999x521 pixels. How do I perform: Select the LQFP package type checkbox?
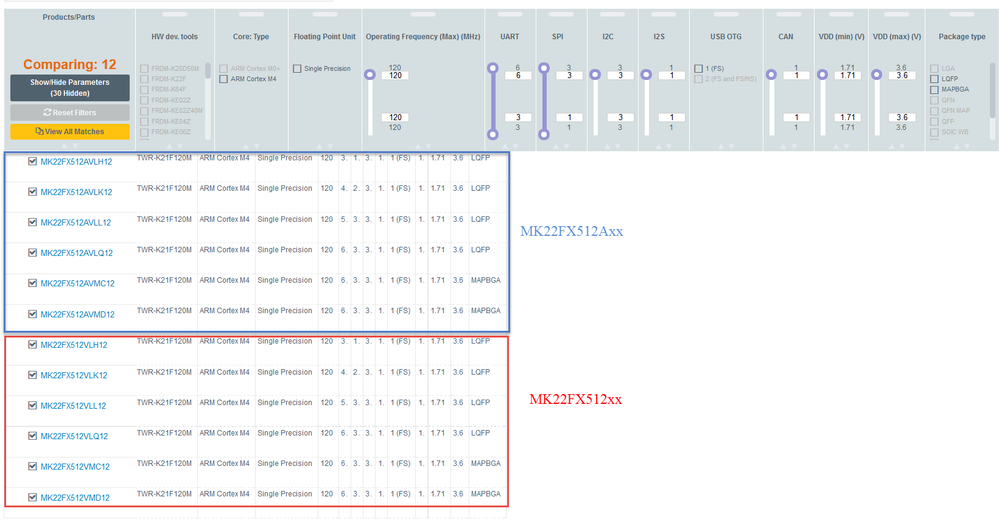[934, 79]
